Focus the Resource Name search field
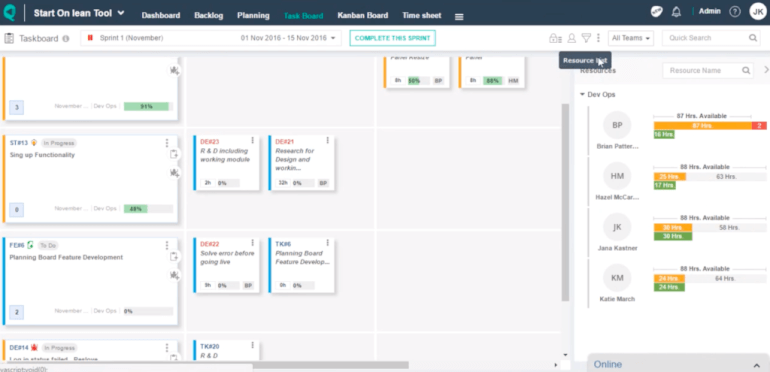The height and width of the screenshot is (372, 770). click(701, 70)
